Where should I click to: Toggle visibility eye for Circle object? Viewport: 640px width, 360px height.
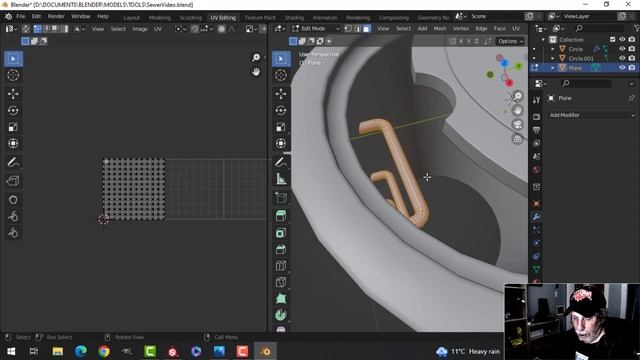click(622, 49)
